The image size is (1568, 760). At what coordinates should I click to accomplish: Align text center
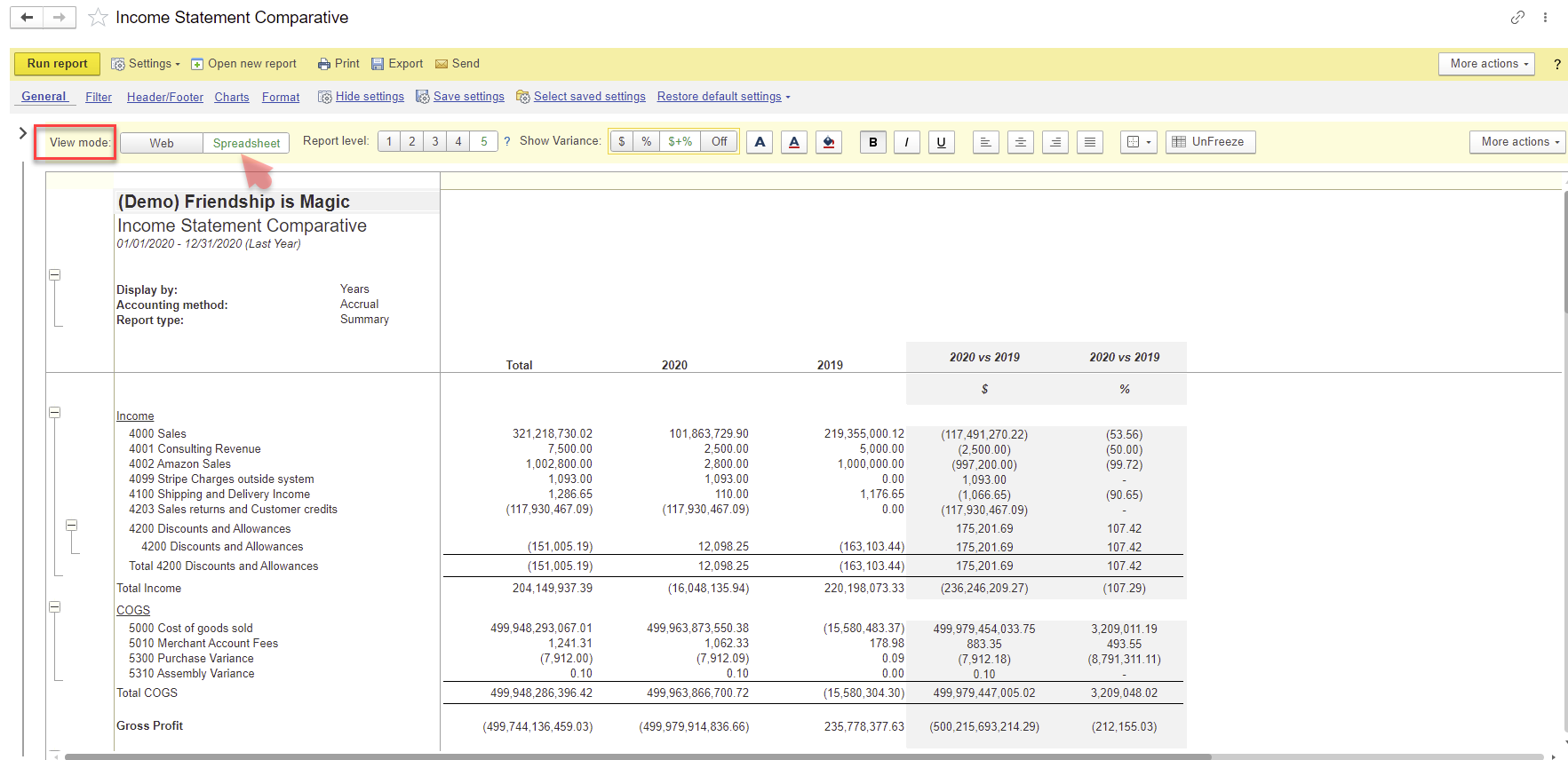pos(1021,142)
